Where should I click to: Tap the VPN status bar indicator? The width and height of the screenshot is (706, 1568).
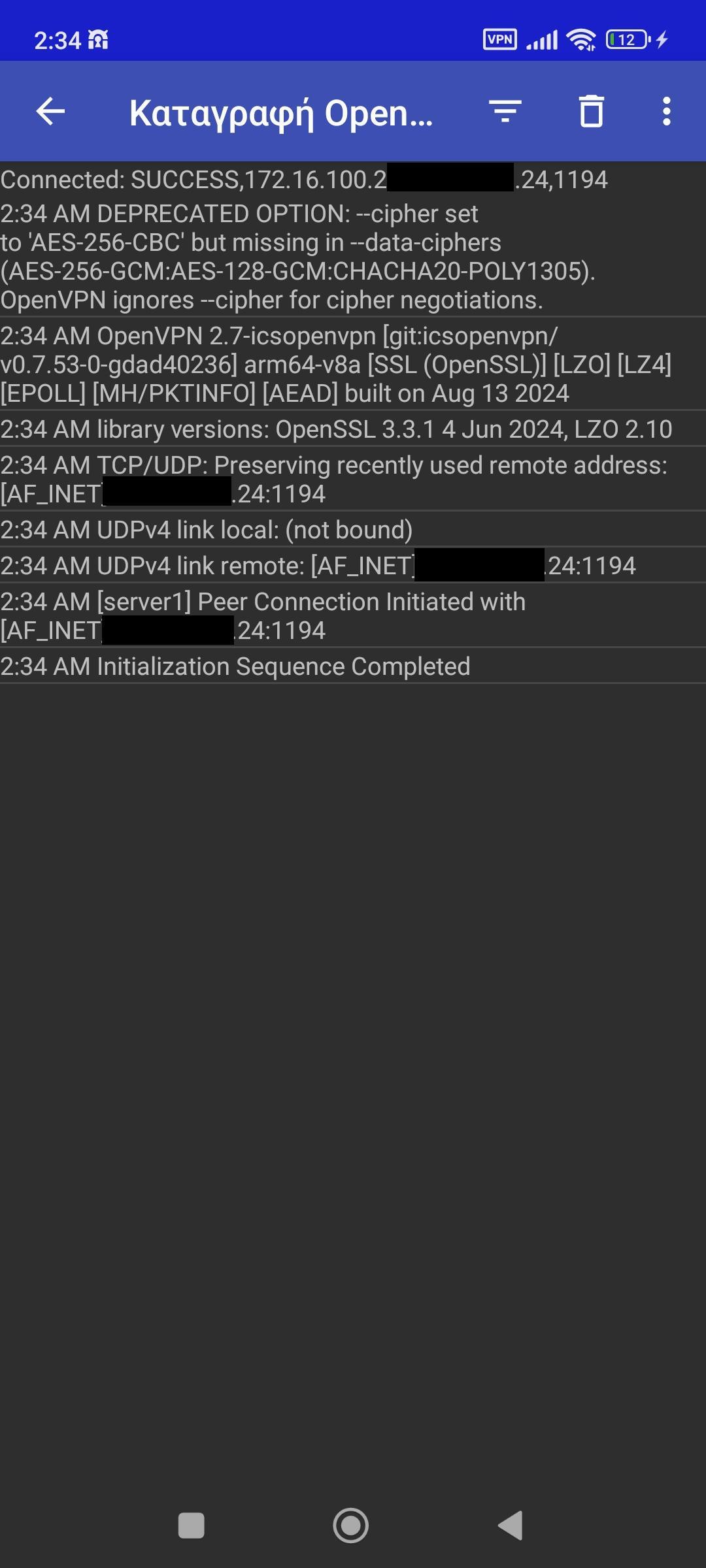coord(499,40)
